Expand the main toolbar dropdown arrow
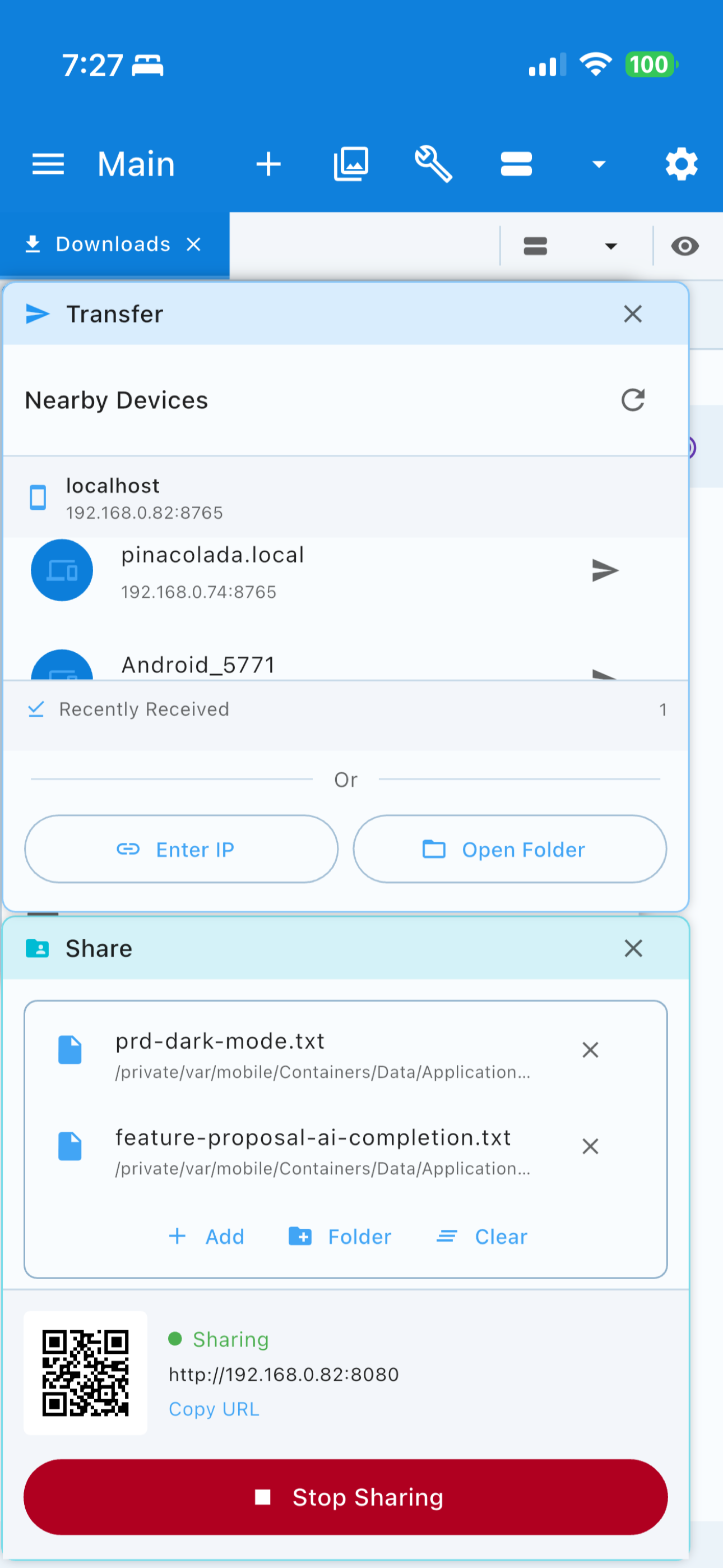The width and height of the screenshot is (723, 1568). click(x=599, y=164)
